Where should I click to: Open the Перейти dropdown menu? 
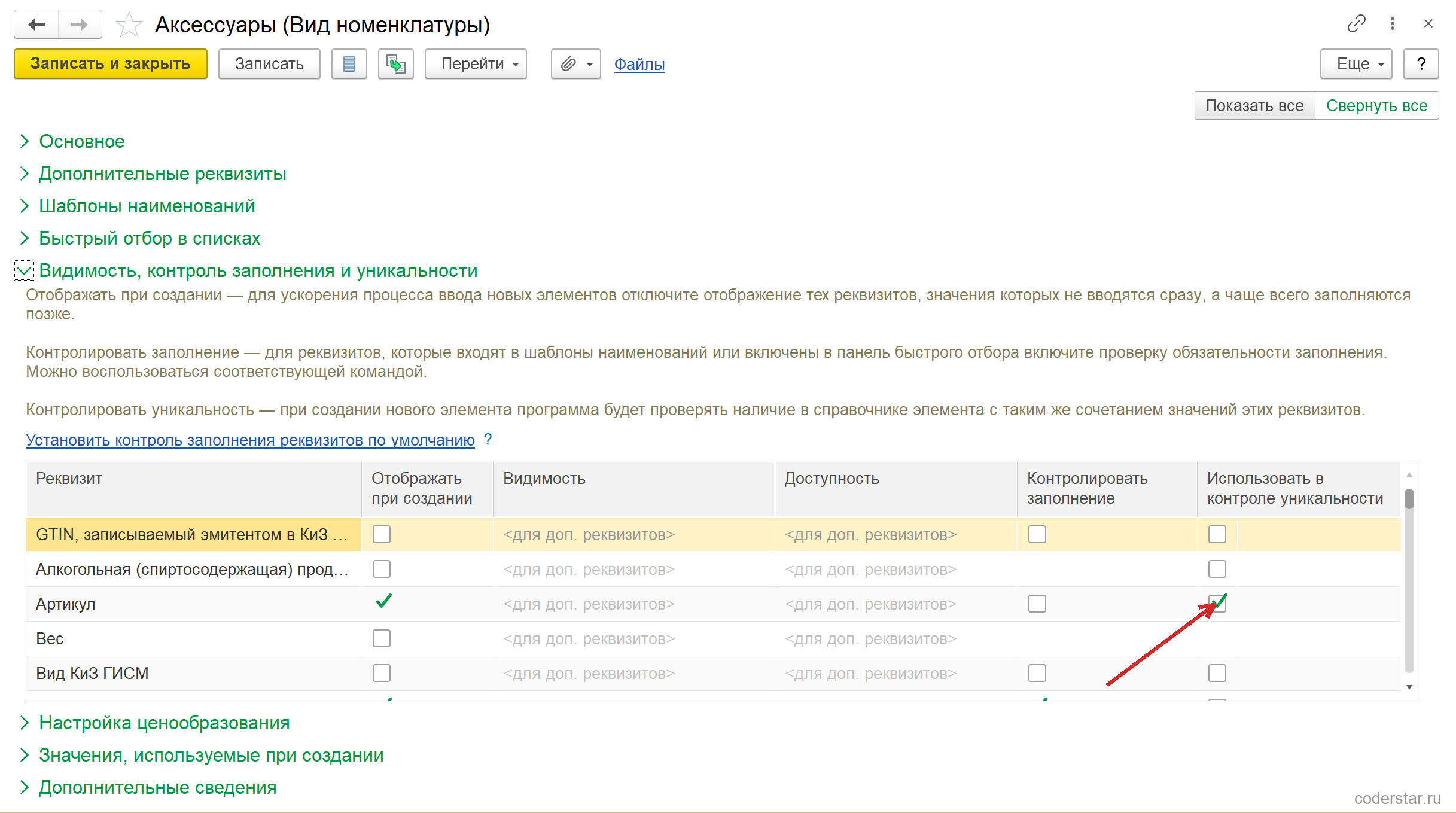(x=476, y=63)
